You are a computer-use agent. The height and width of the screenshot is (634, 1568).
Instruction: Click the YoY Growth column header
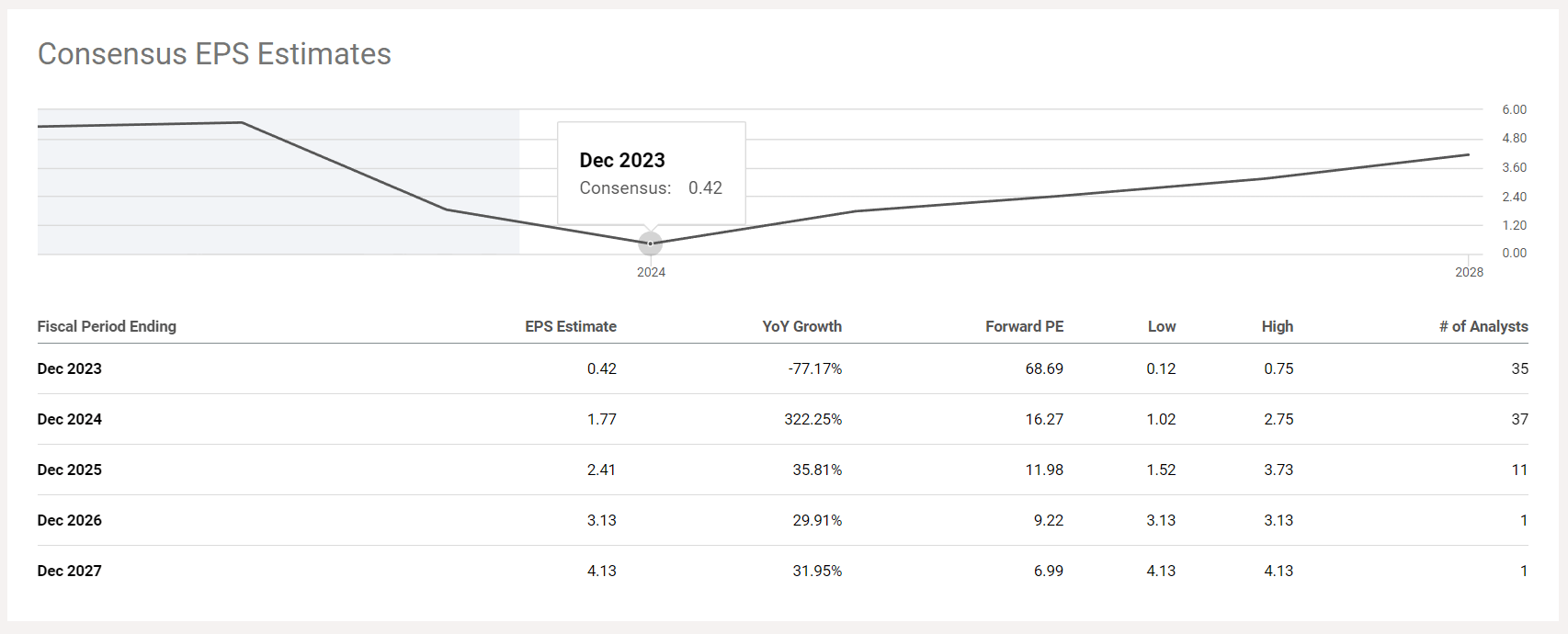coord(801,326)
